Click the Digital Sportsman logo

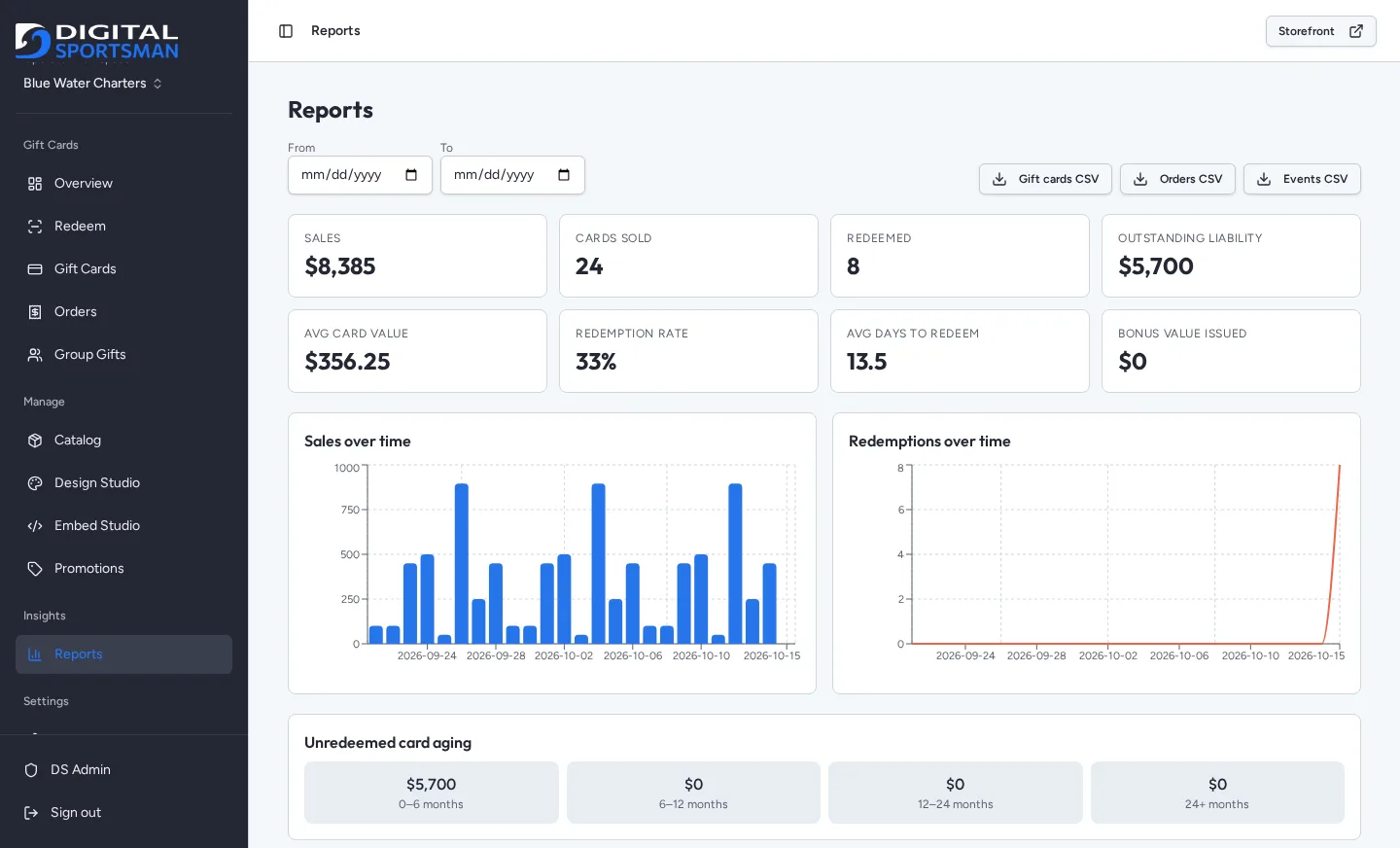97,42
